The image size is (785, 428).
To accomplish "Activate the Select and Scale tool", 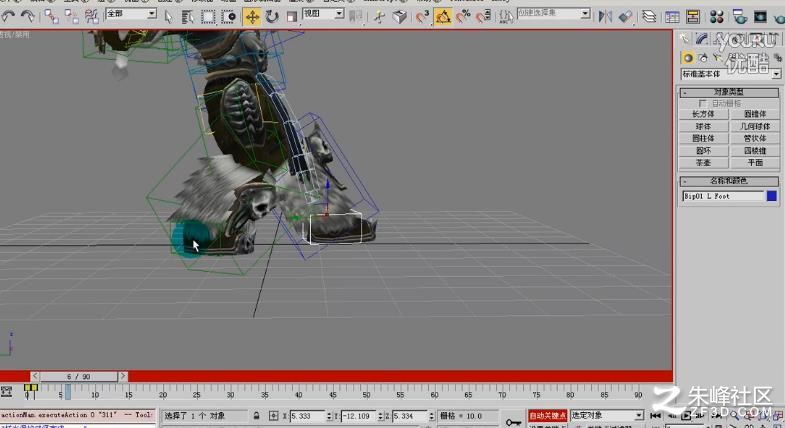I will click(292, 17).
